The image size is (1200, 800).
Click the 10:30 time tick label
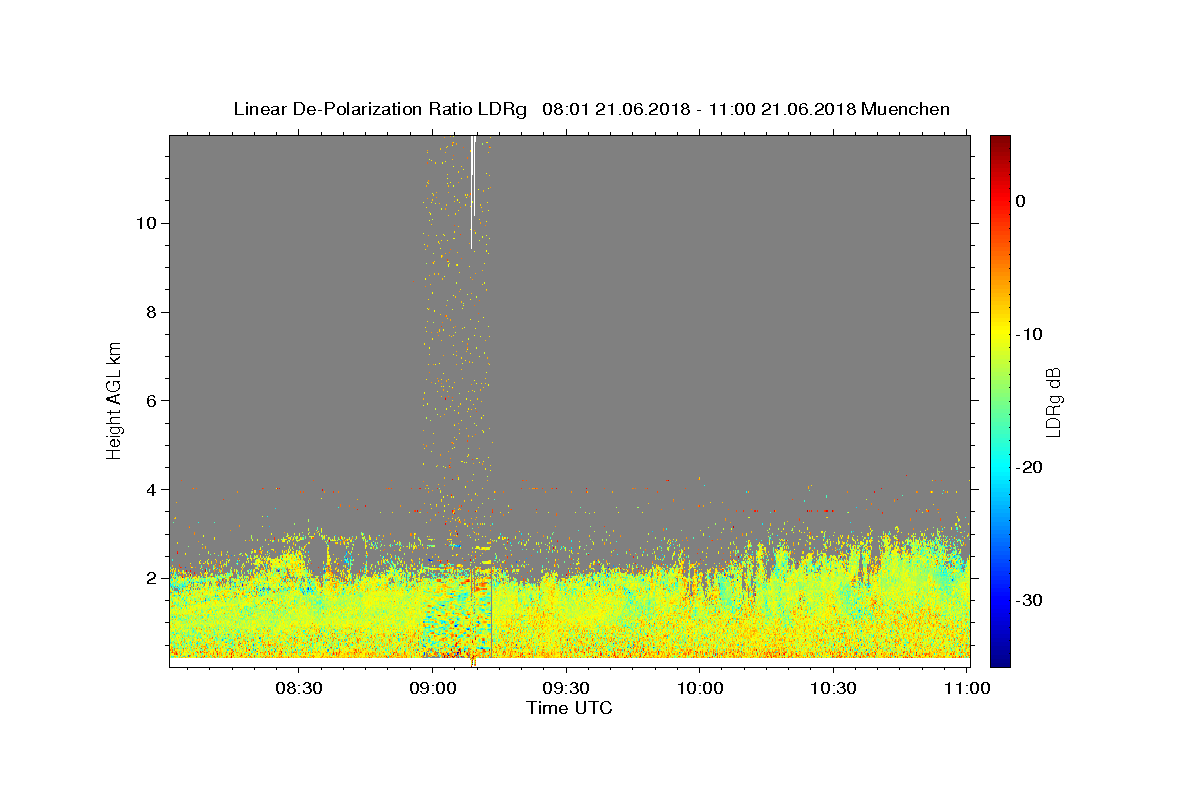[833, 688]
